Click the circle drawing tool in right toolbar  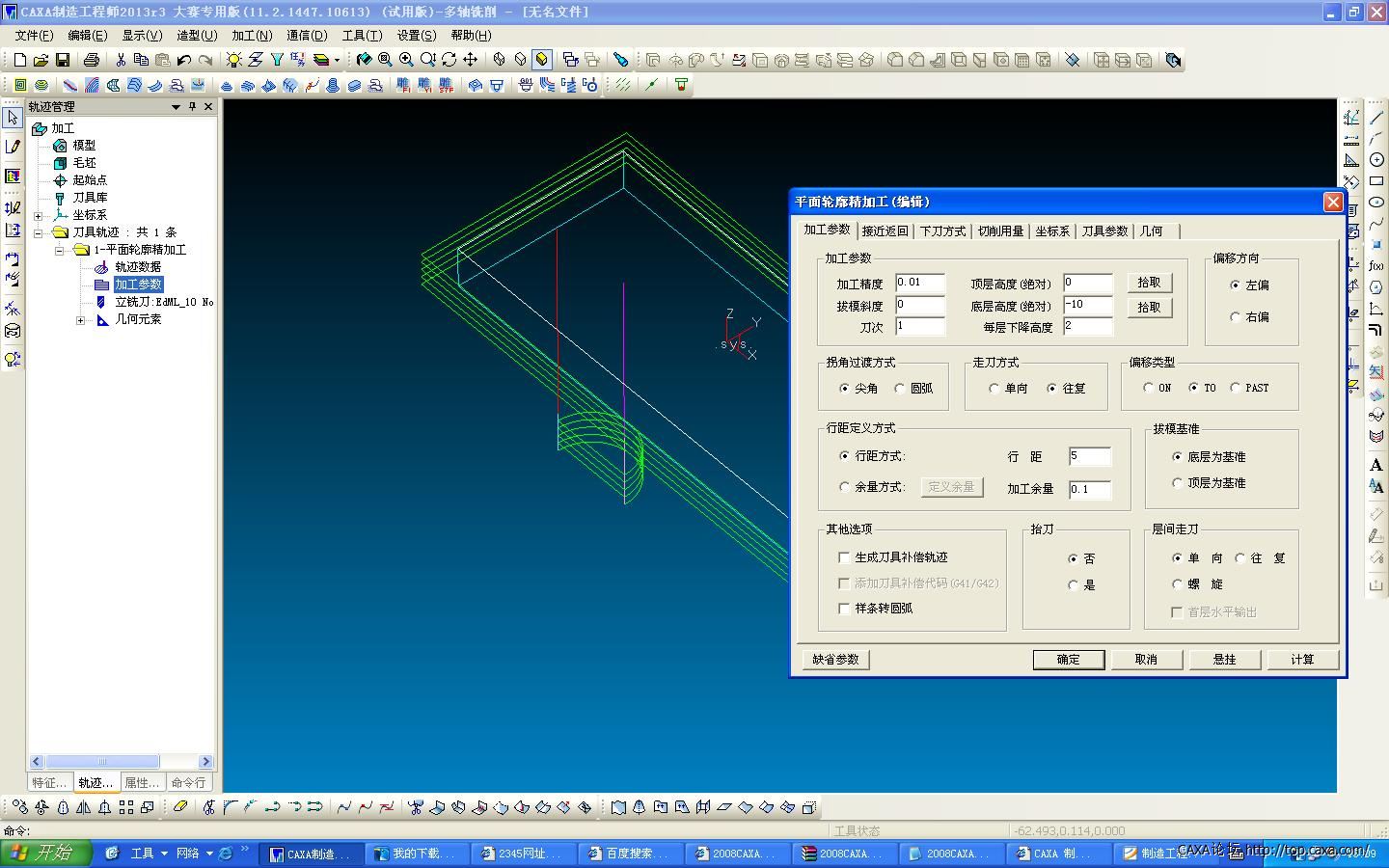pyautogui.click(x=1376, y=159)
